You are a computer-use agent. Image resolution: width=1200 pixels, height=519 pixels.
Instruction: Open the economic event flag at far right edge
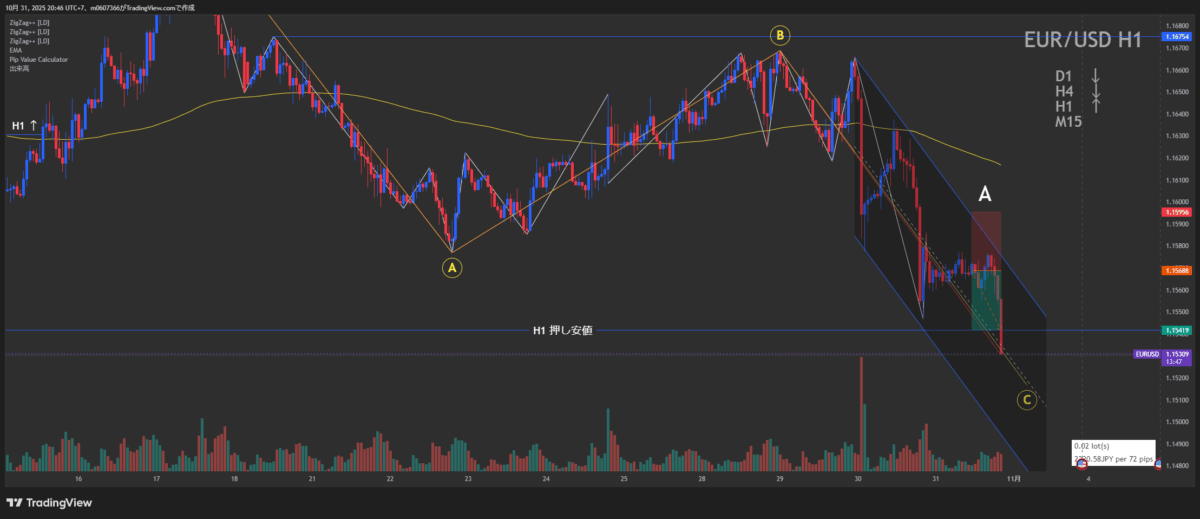pyautogui.click(x=1158, y=465)
